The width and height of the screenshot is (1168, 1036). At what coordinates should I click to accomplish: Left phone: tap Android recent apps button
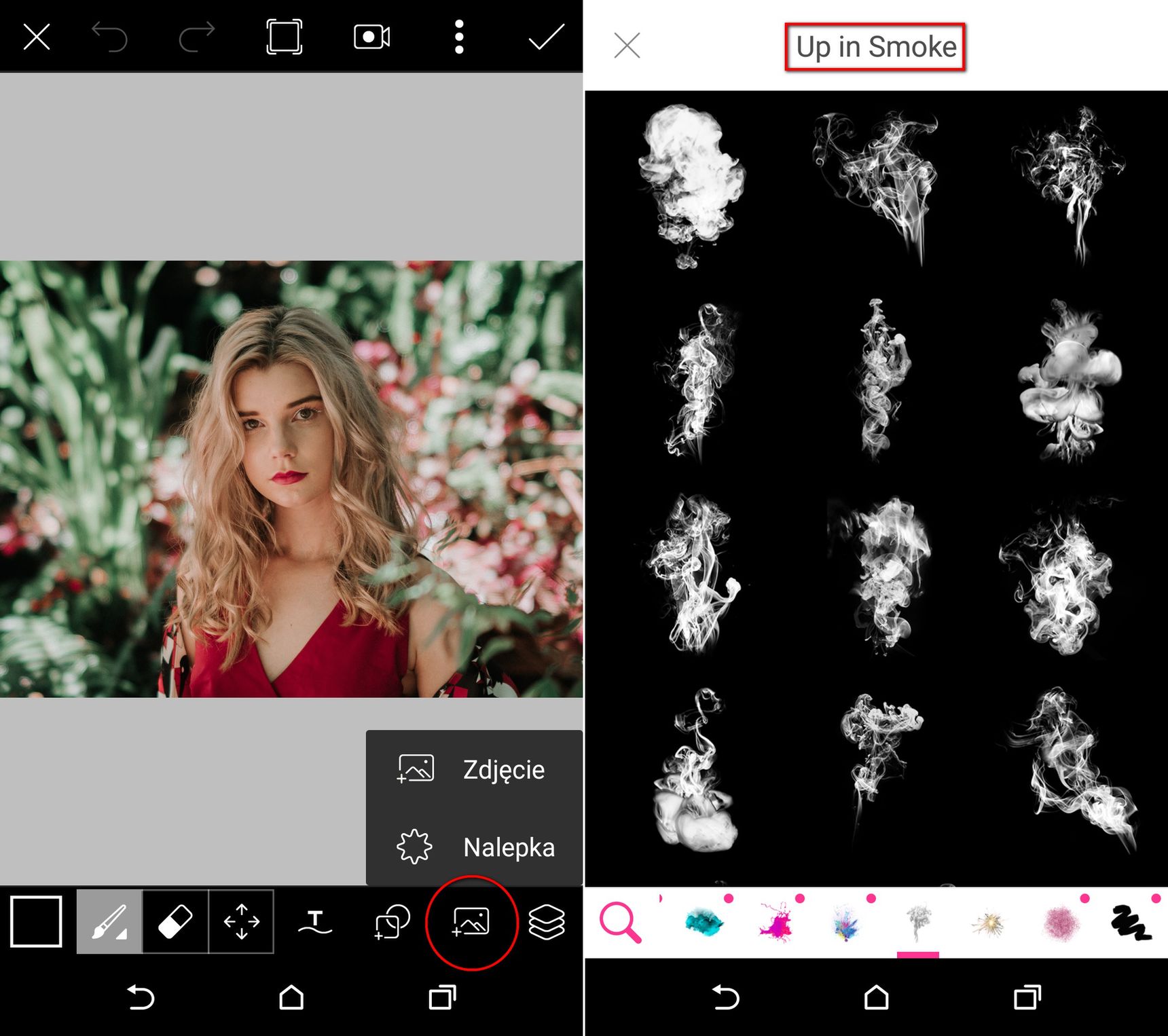coord(442,997)
